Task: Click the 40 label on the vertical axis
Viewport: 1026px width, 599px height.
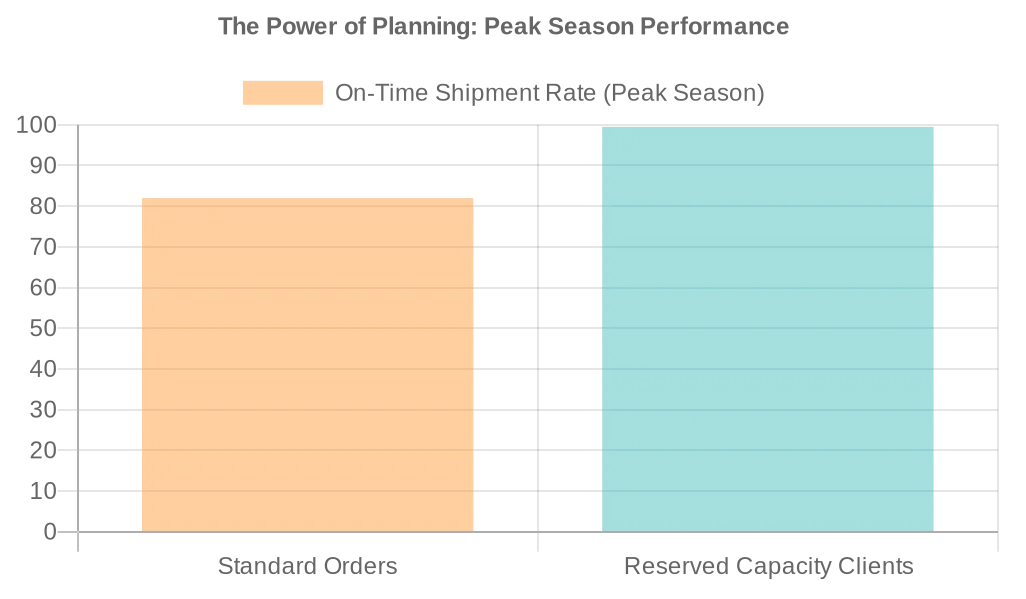Action: (x=42, y=369)
